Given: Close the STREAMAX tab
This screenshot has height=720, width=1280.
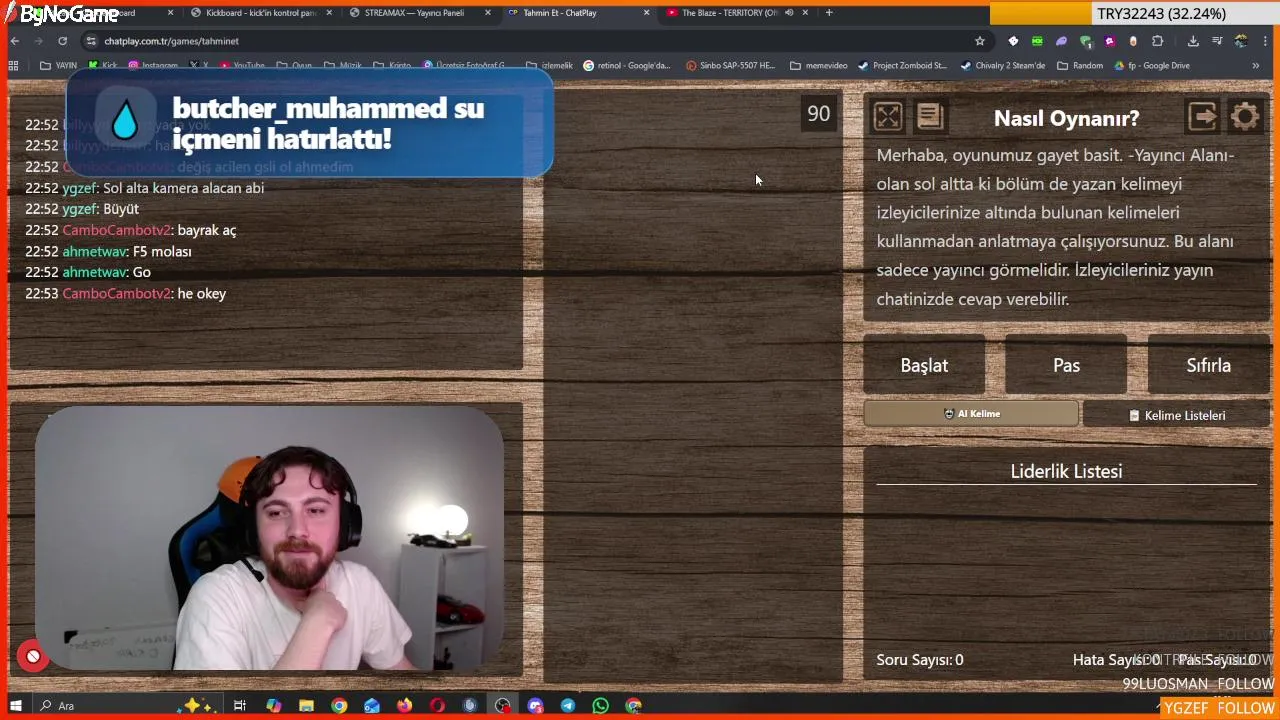Looking at the screenshot, I should coord(488,13).
